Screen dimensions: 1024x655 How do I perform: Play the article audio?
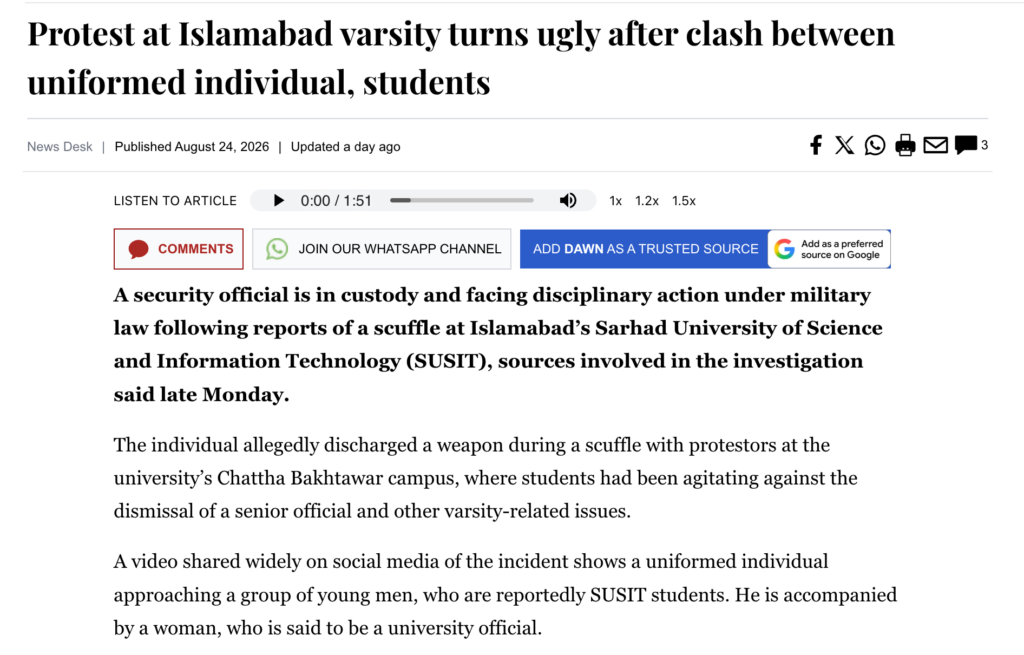pyautogui.click(x=278, y=200)
